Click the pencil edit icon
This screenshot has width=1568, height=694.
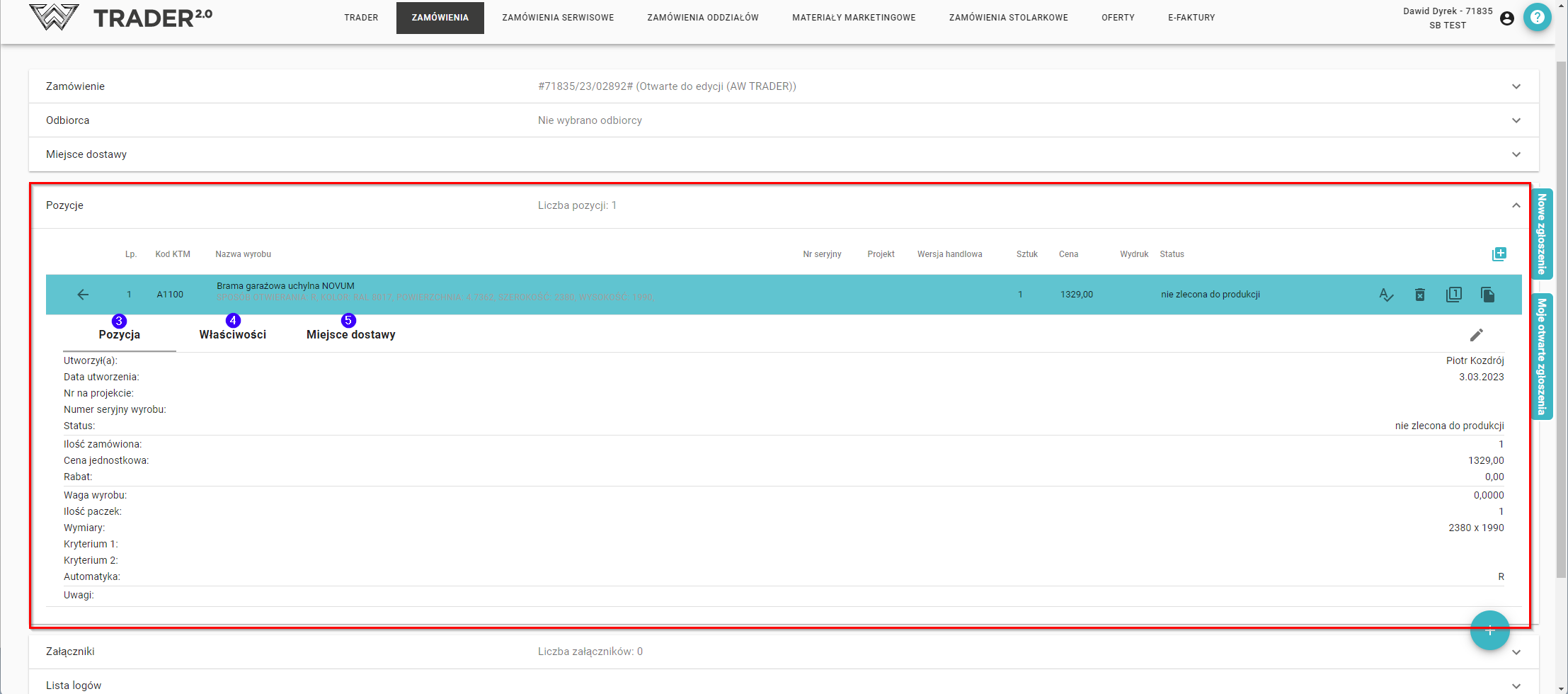tap(1476, 335)
